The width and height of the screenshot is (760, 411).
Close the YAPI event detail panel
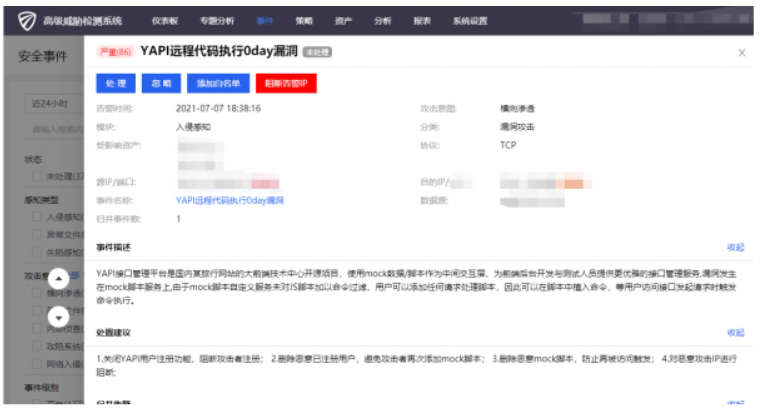pos(742,52)
